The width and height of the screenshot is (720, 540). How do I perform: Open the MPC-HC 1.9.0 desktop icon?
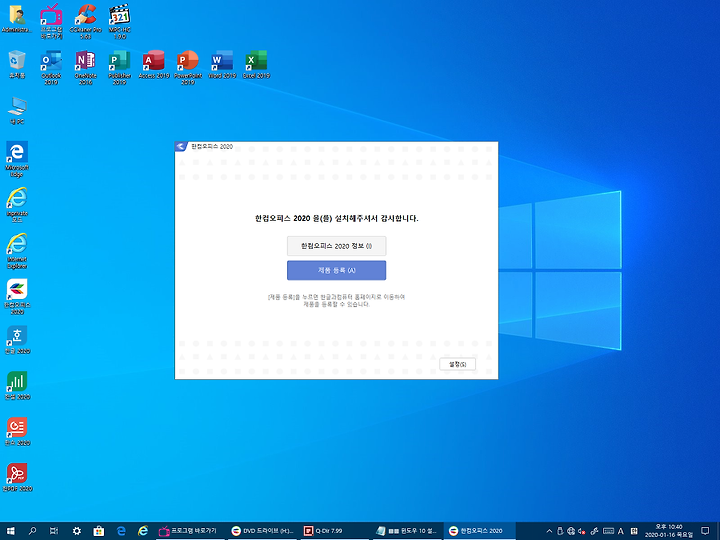[119, 21]
